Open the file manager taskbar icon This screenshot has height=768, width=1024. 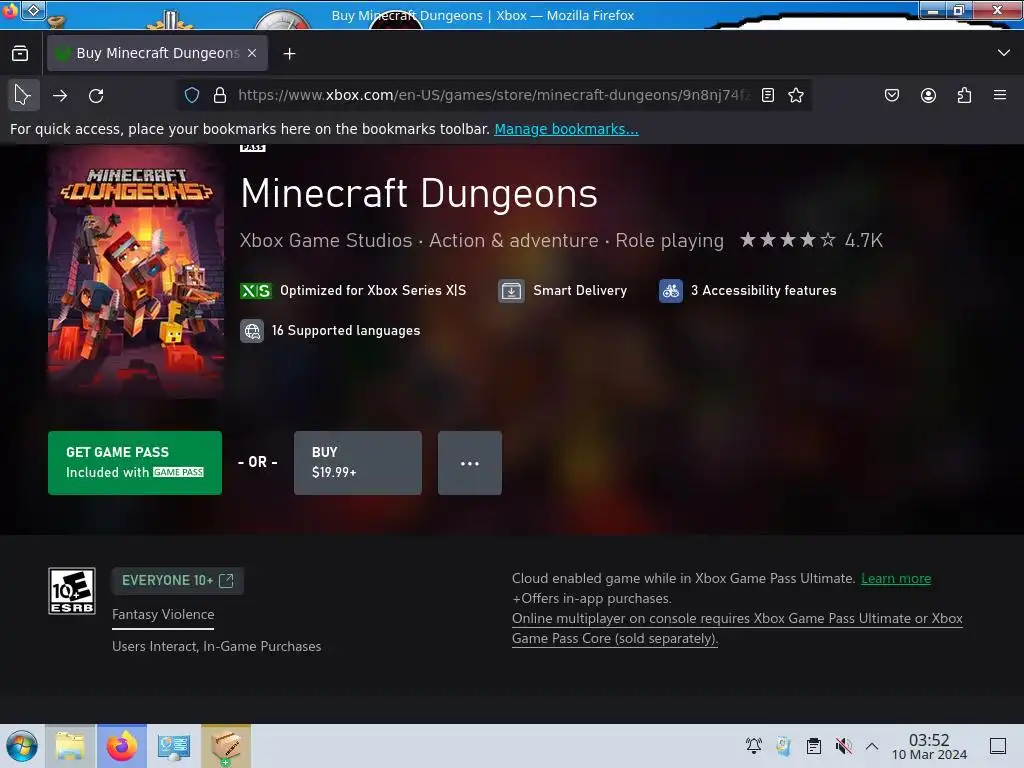(70, 746)
